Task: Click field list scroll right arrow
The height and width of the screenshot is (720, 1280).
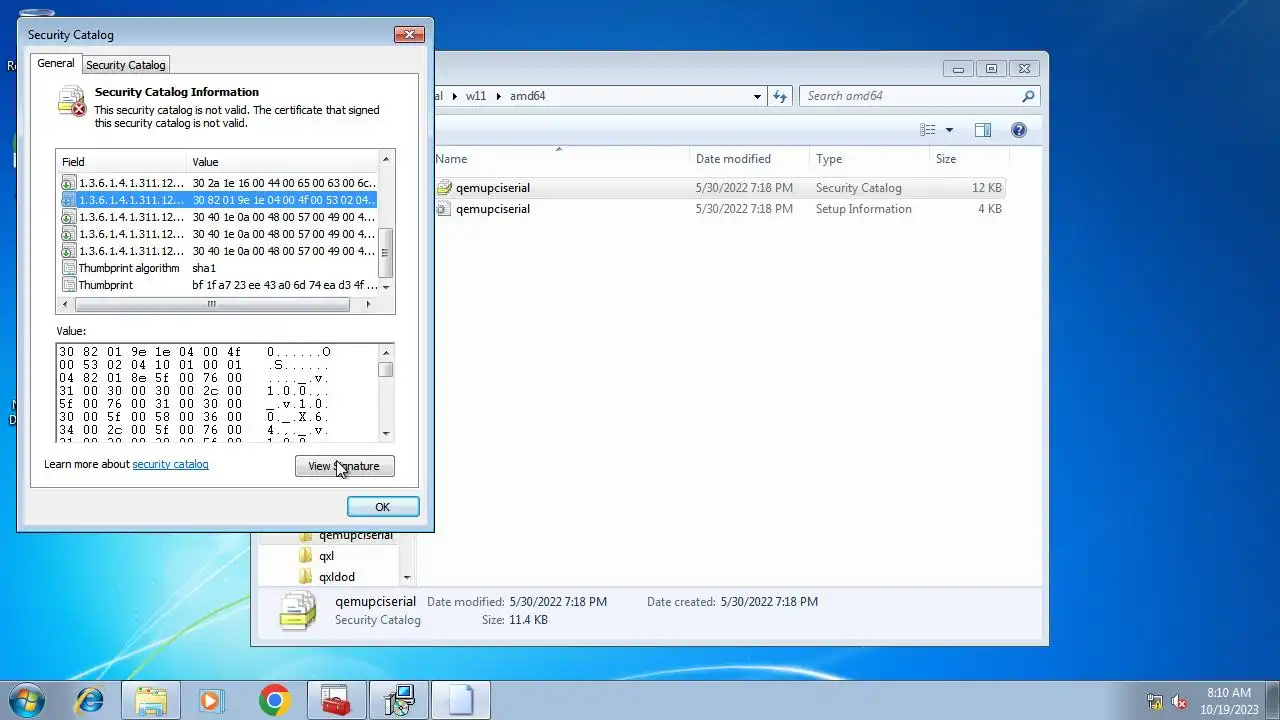Action: pos(368,304)
